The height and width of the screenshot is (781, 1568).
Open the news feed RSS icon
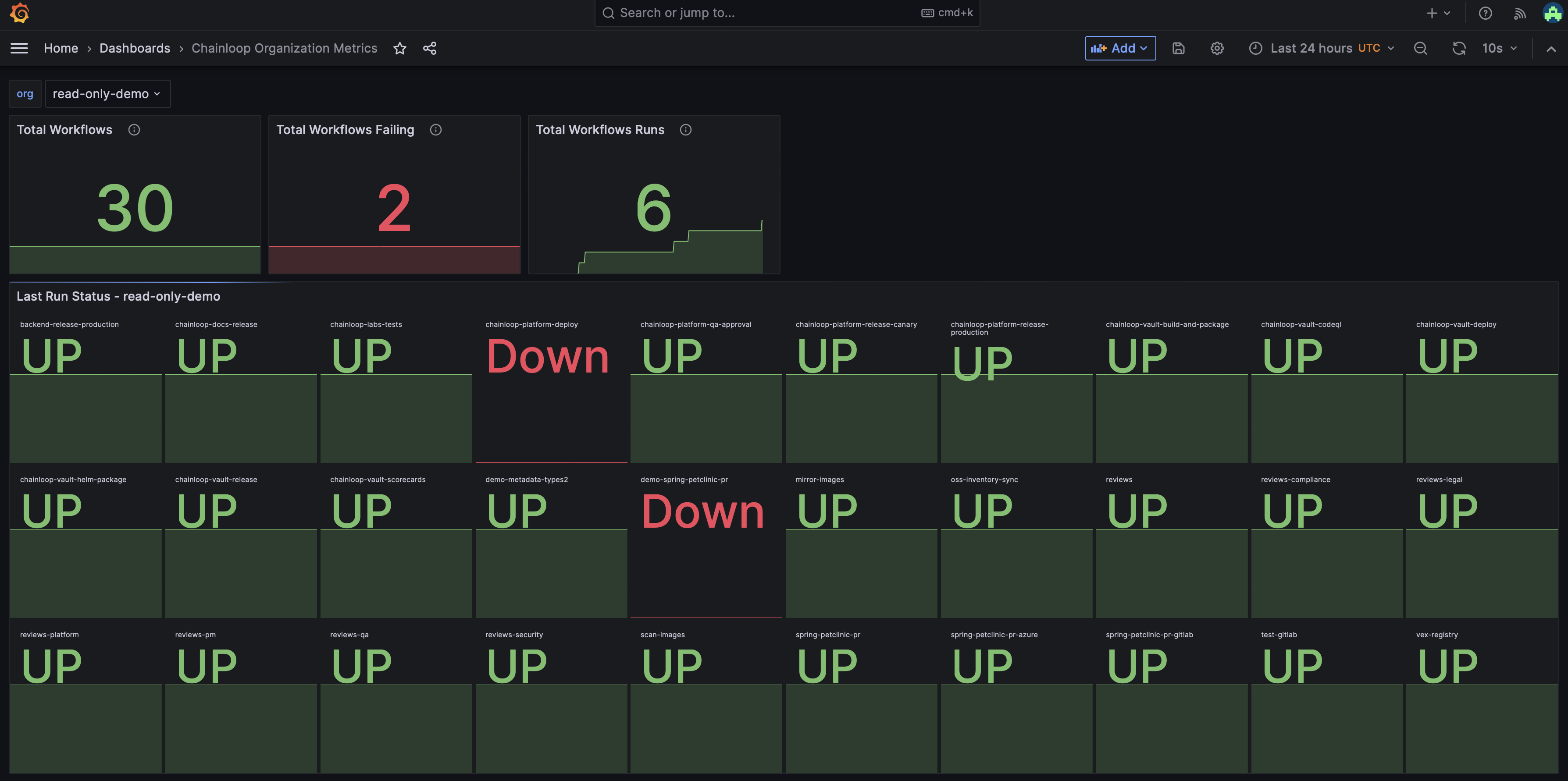pos(1519,13)
